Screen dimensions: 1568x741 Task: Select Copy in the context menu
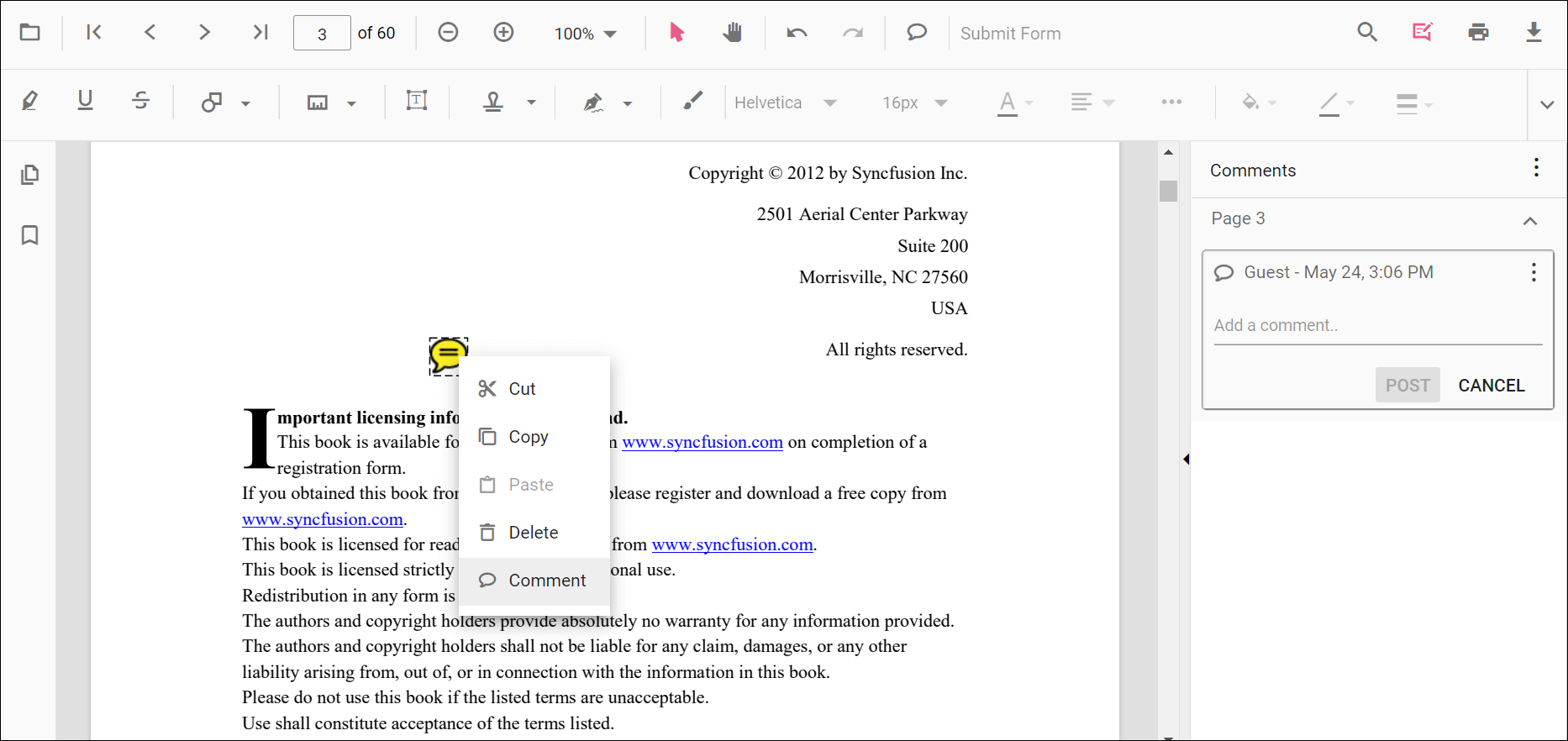pyautogui.click(x=528, y=437)
